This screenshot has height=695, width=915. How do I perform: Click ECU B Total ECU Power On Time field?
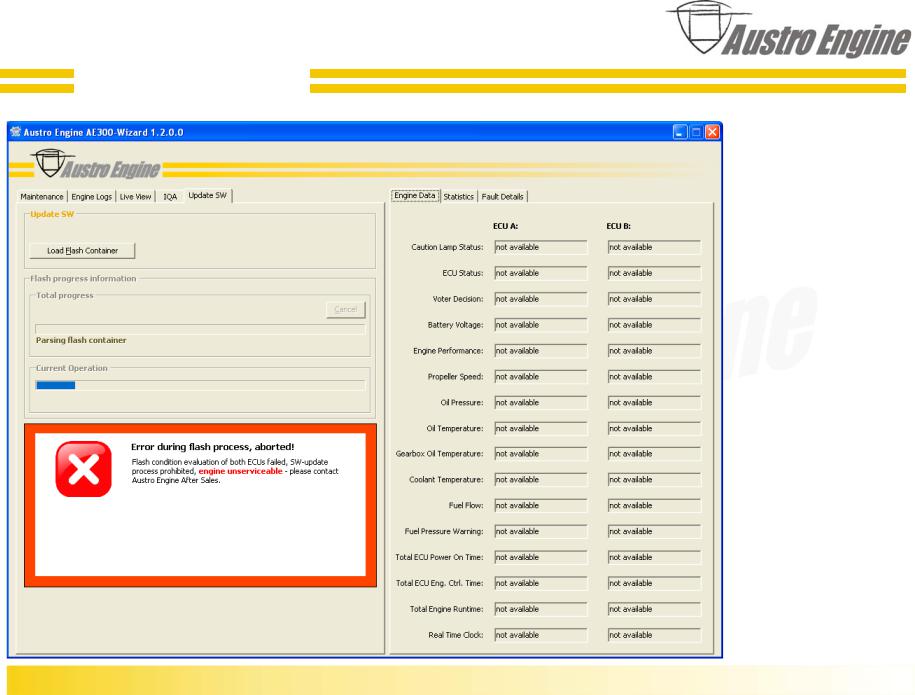(654, 557)
